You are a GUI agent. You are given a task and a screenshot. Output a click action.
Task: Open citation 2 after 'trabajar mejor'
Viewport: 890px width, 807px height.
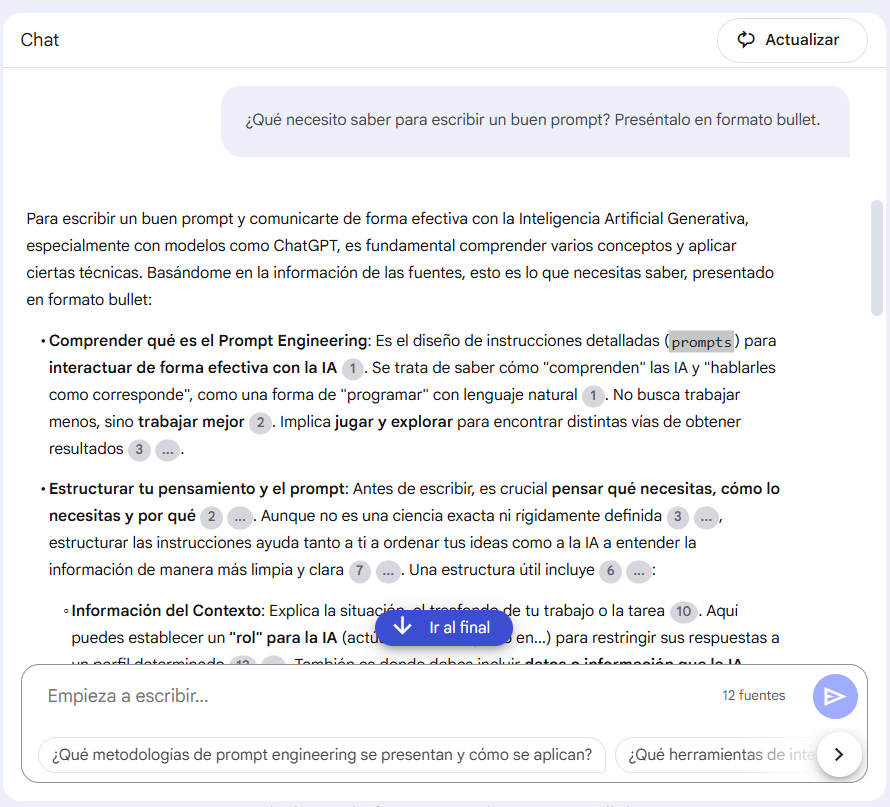pos(260,423)
